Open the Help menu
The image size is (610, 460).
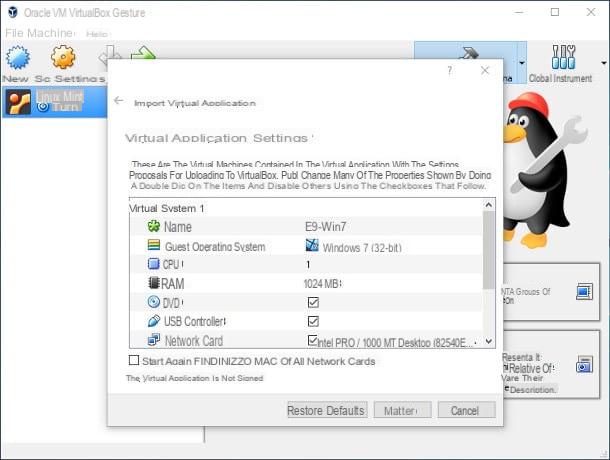(x=97, y=34)
